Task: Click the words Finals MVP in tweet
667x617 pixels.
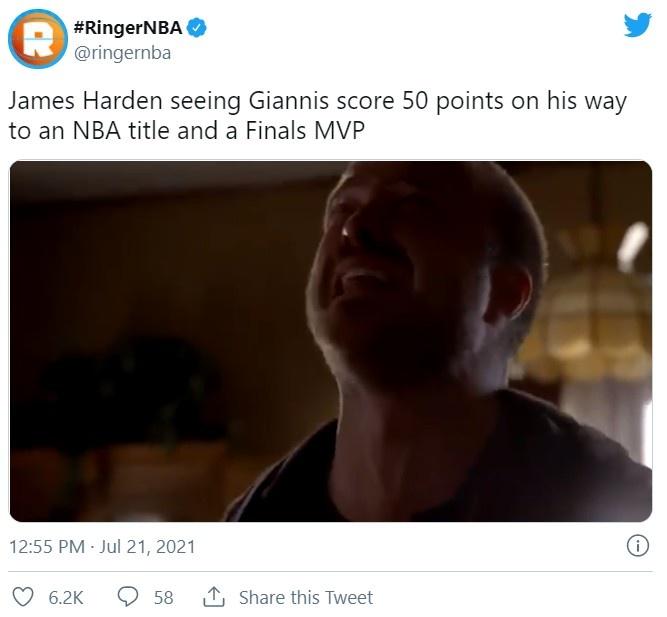Action: 305,130
